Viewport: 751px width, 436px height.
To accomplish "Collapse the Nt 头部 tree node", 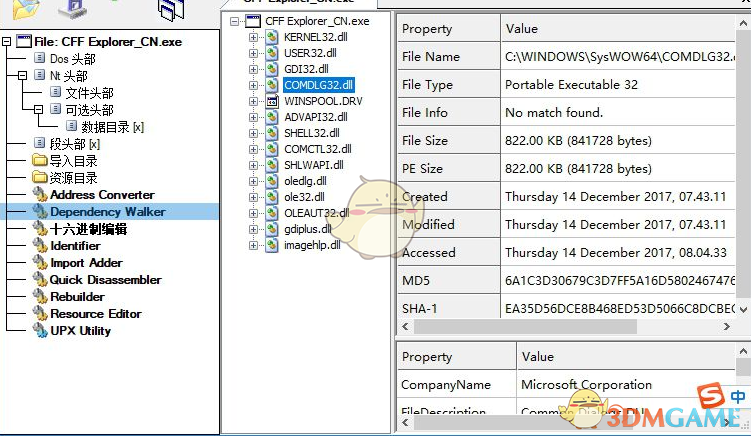I will [22, 76].
